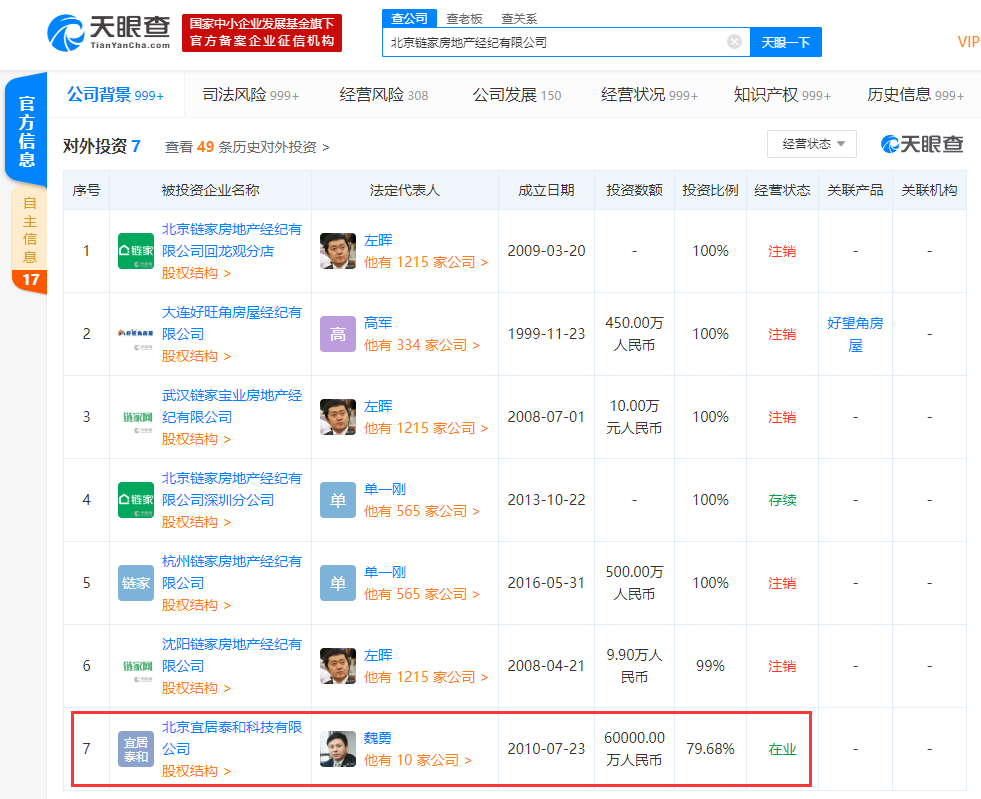The image size is (981, 799).
Task: Open the 知识产权 tab
Action: pyautogui.click(x=782, y=95)
